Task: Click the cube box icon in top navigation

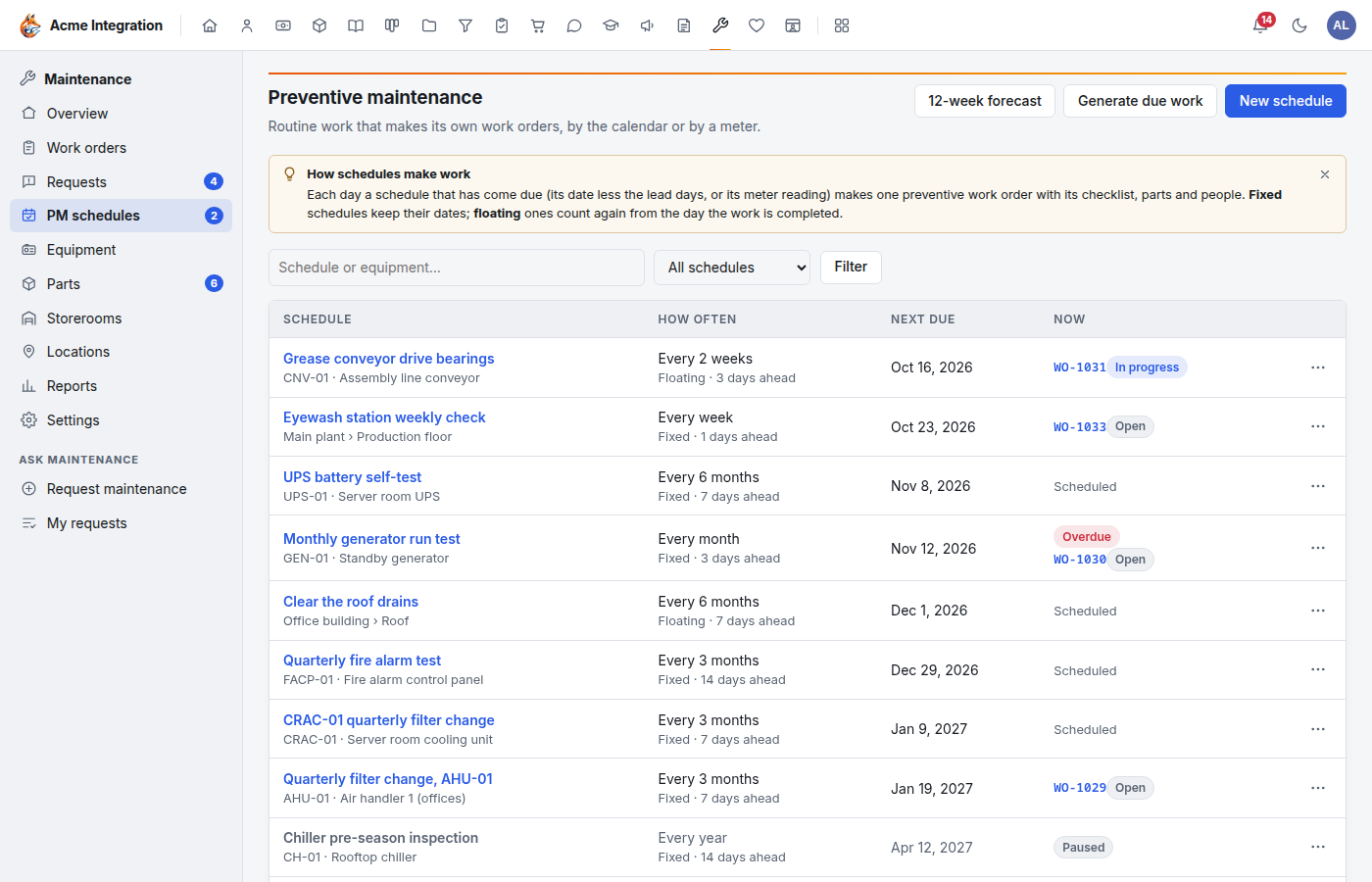Action: pos(319,25)
